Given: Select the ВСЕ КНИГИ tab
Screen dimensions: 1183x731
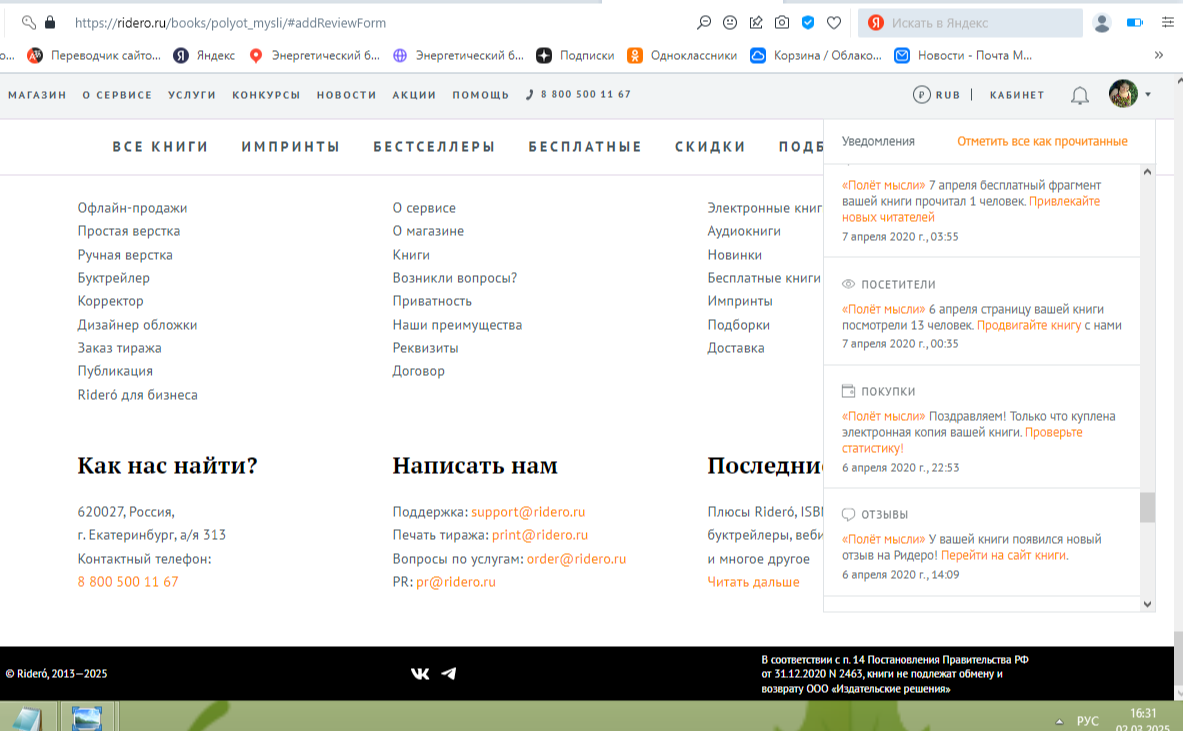Looking at the screenshot, I should pyautogui.click(x=161, y=146).
